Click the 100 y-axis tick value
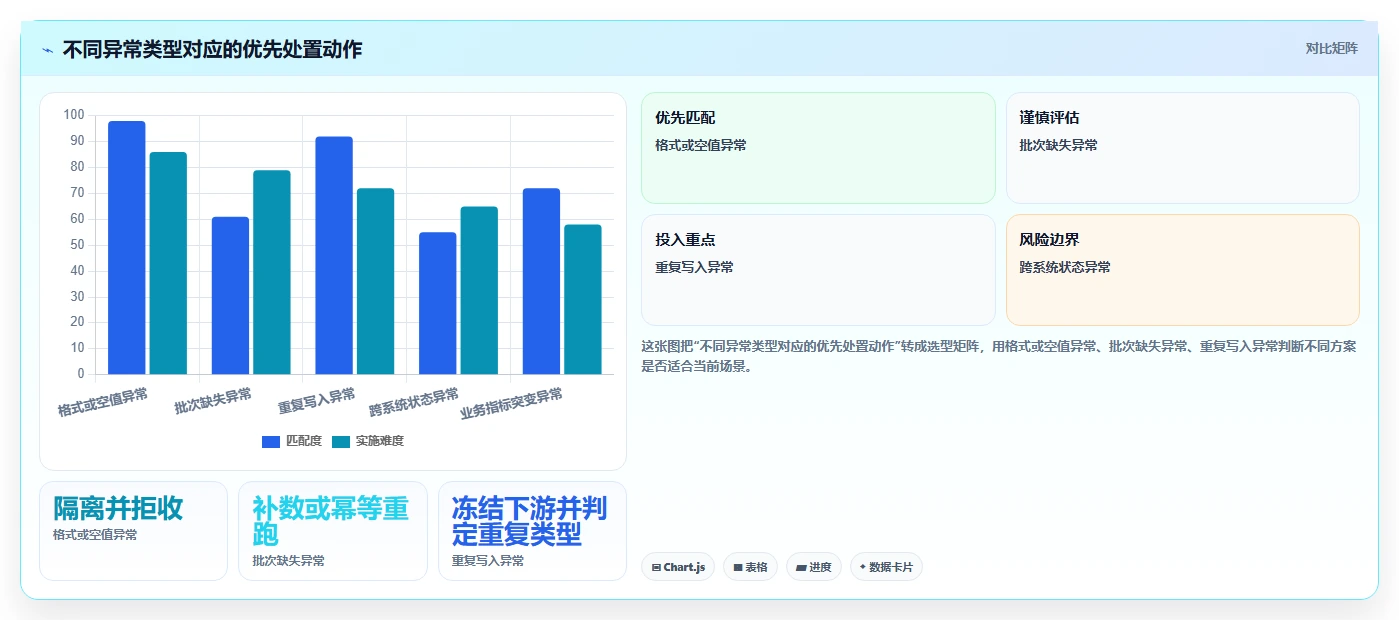This screenshot has width=1399, height=620. [74, 115]
